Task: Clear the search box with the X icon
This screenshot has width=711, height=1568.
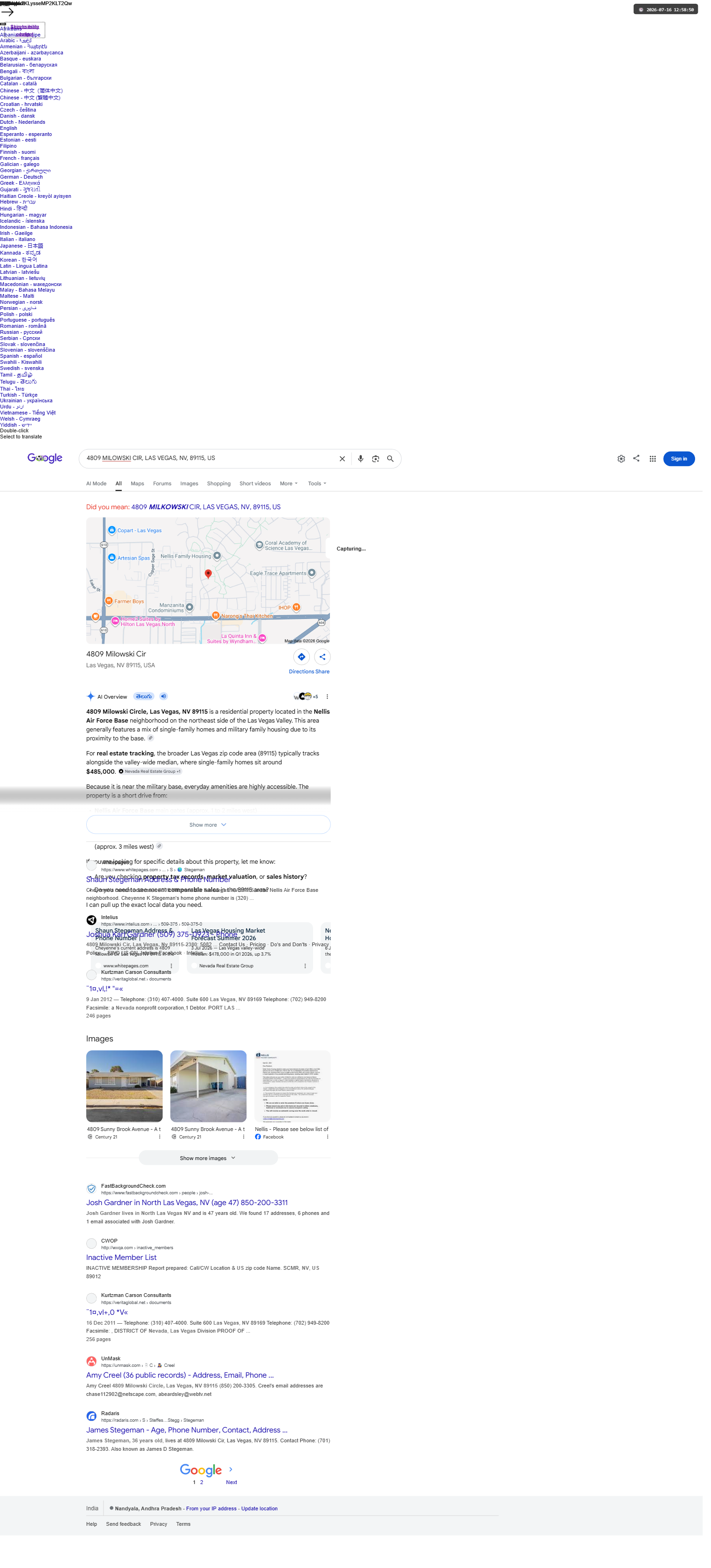Action: click(346, 464)
